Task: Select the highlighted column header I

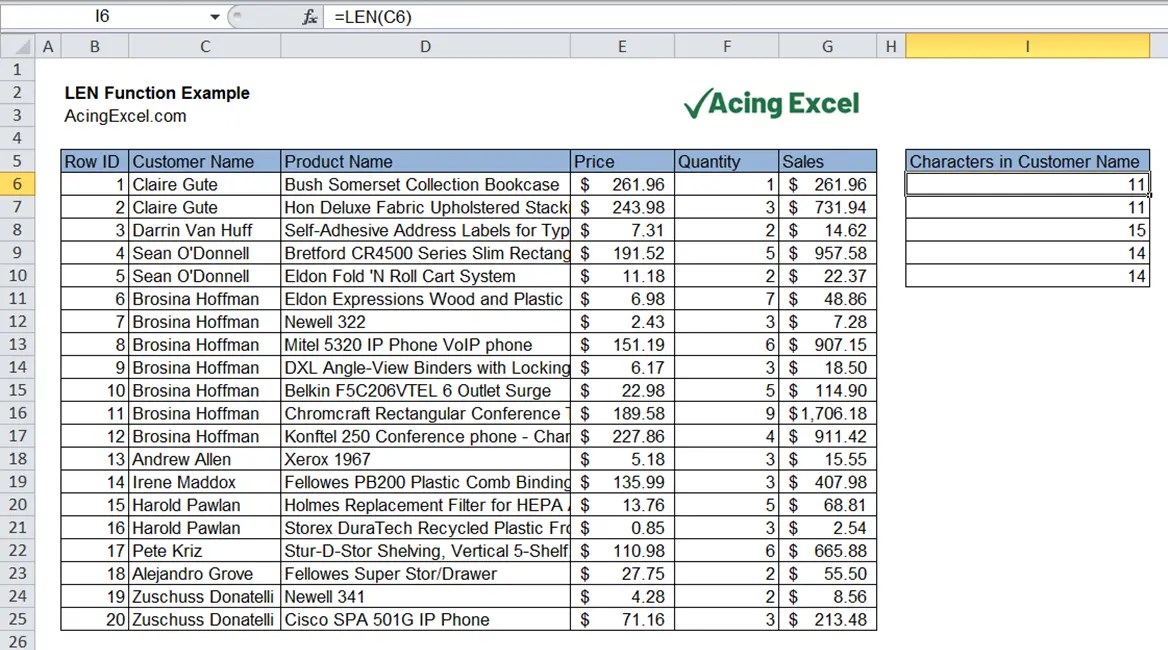Action: (1027, 46)
